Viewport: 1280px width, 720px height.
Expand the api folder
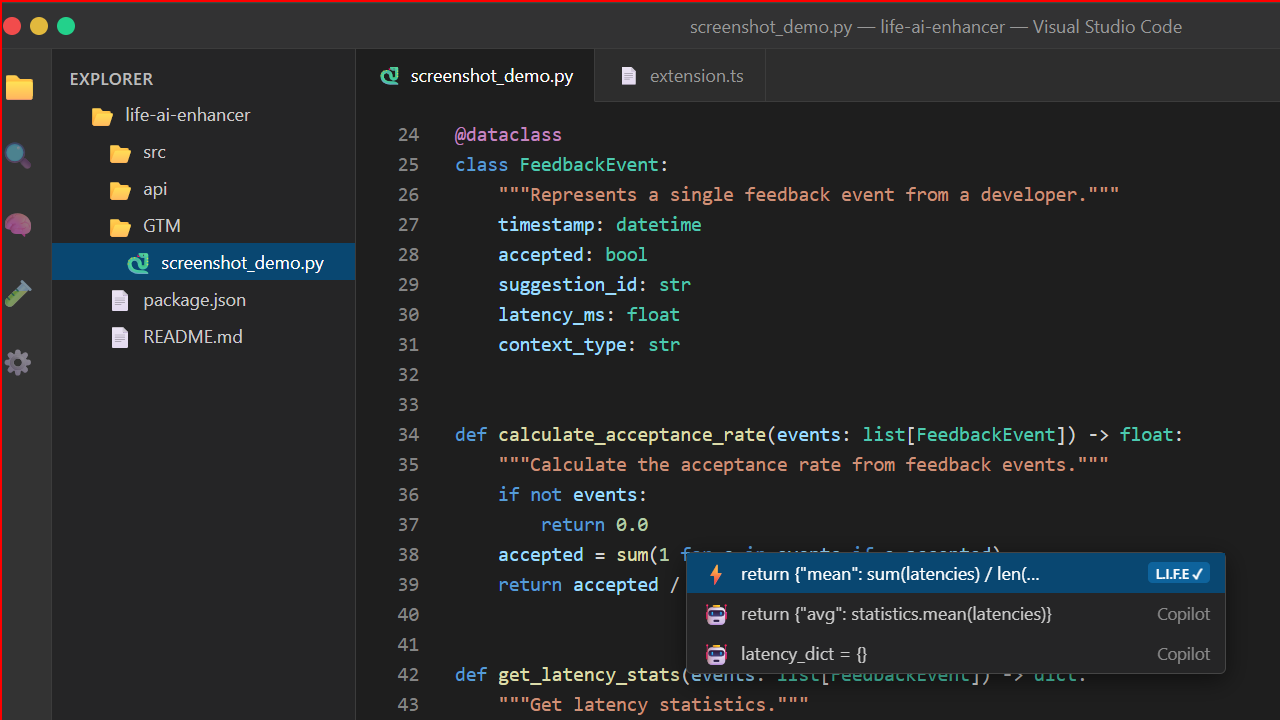click(x=203, y=189)
